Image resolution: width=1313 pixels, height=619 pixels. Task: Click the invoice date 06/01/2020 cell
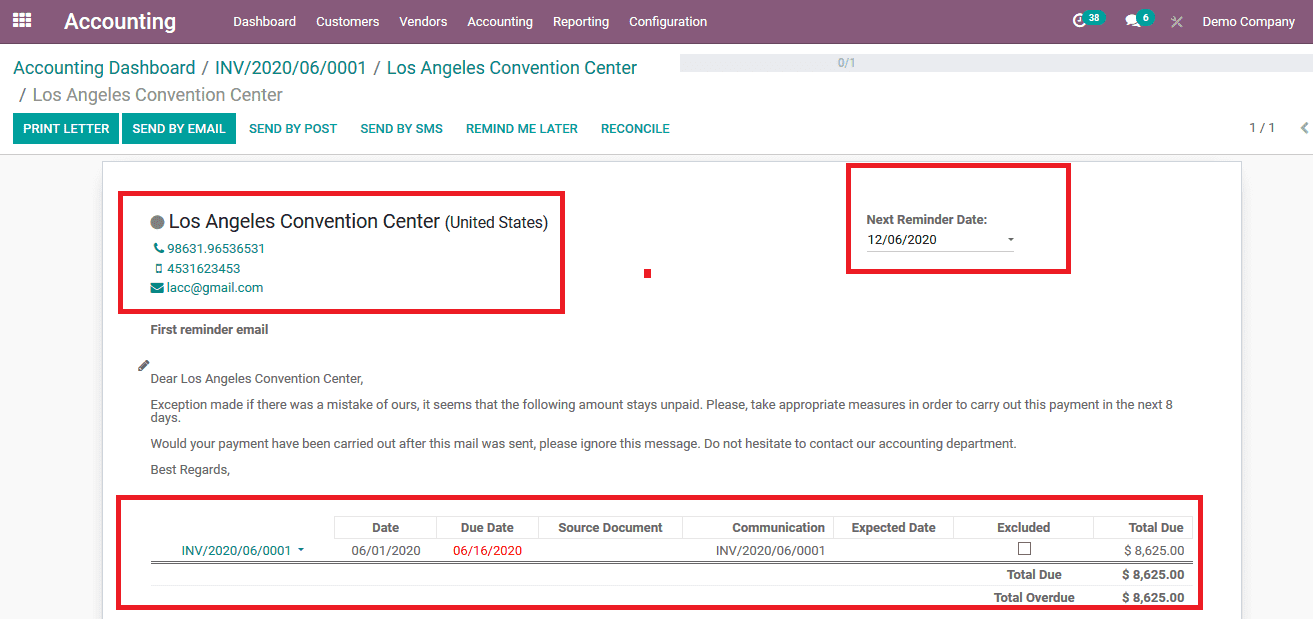point(386,550)
